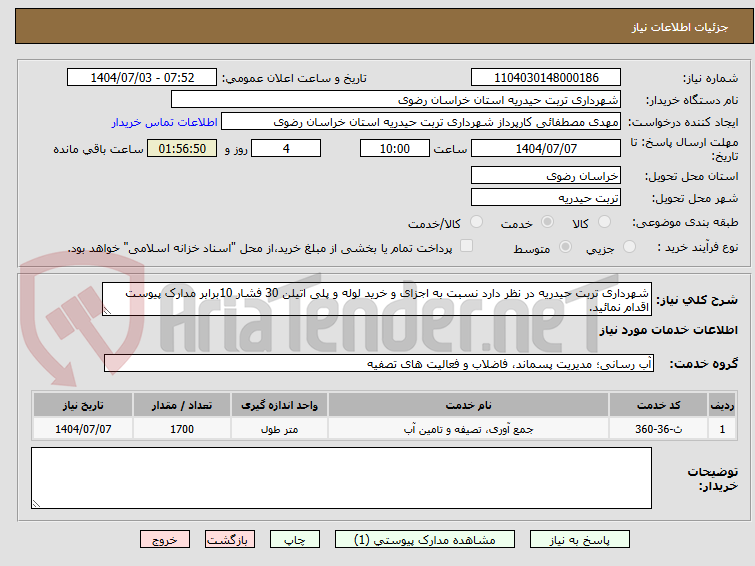Image resolution: width=755 pixels, height=566 pixels.
Task: Open اطلاعات تماس خریدار link
Action: (165, 122)
